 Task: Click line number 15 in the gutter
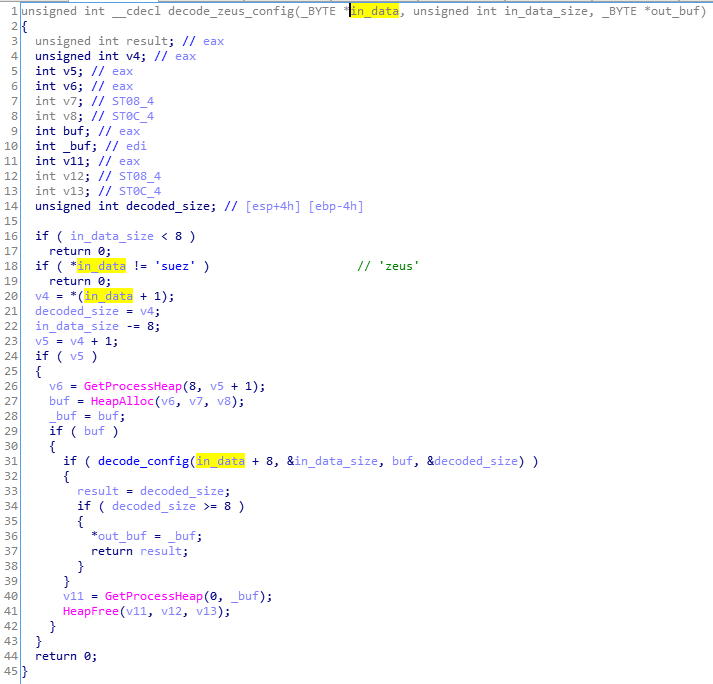(11, 221)
